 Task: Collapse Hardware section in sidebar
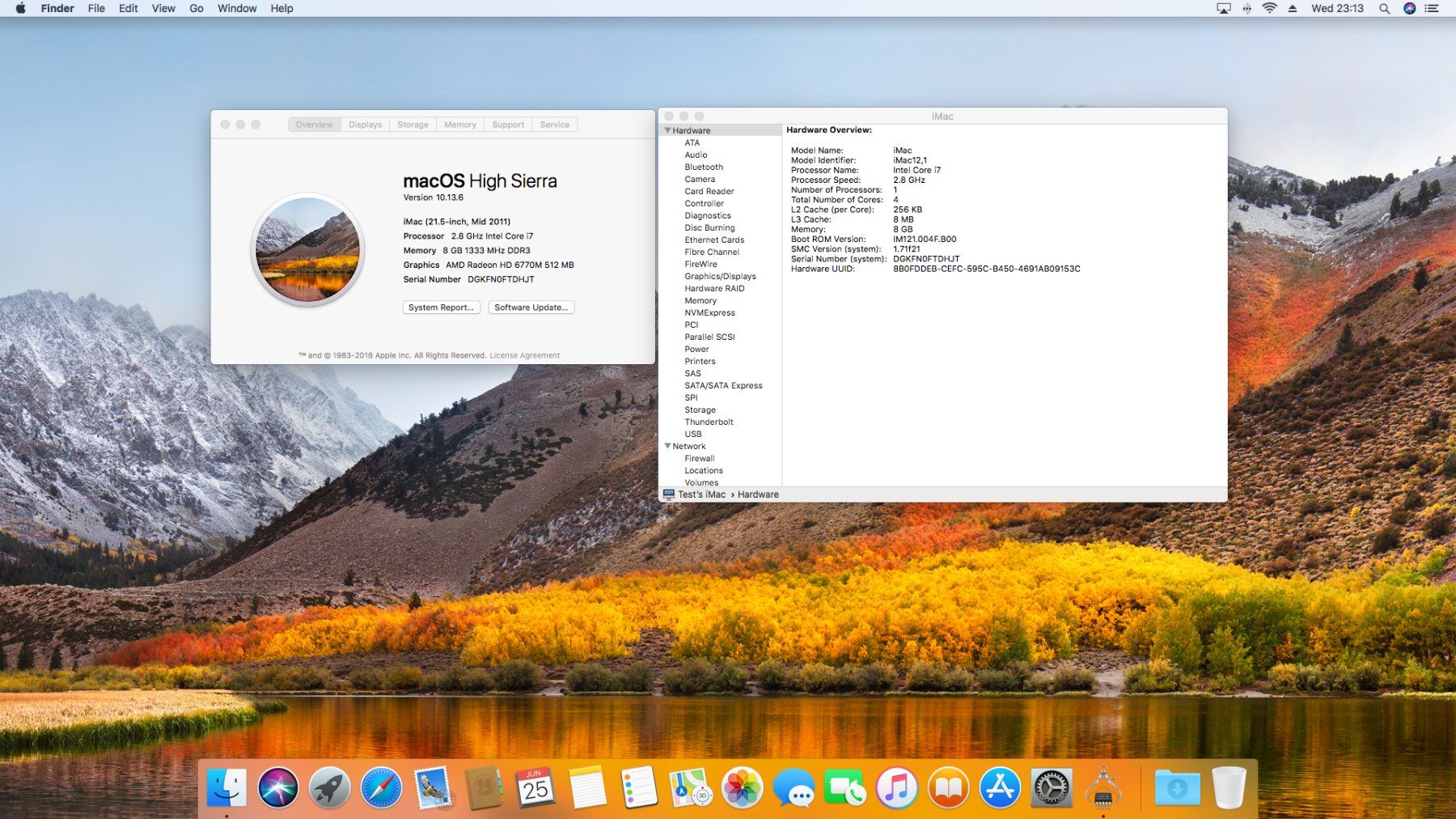tap(667, 130)
